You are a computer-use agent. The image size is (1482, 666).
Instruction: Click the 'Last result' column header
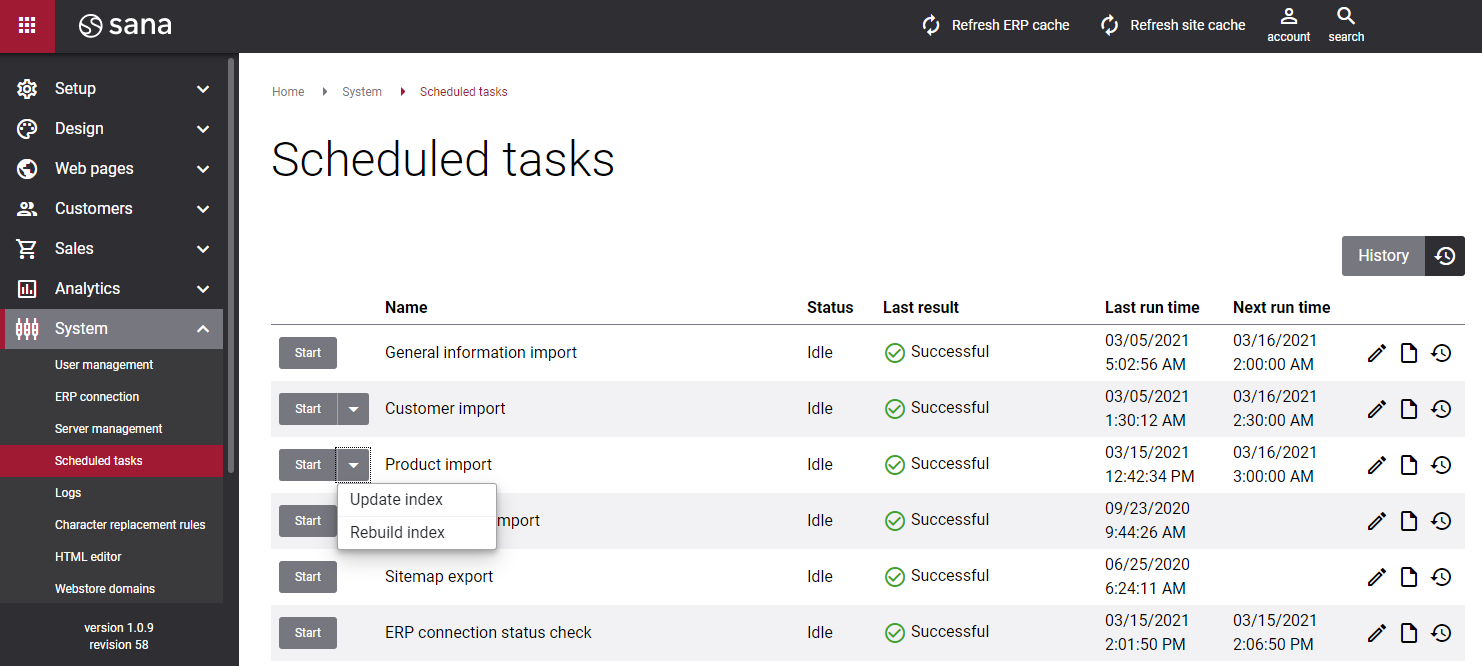point(921,308)
